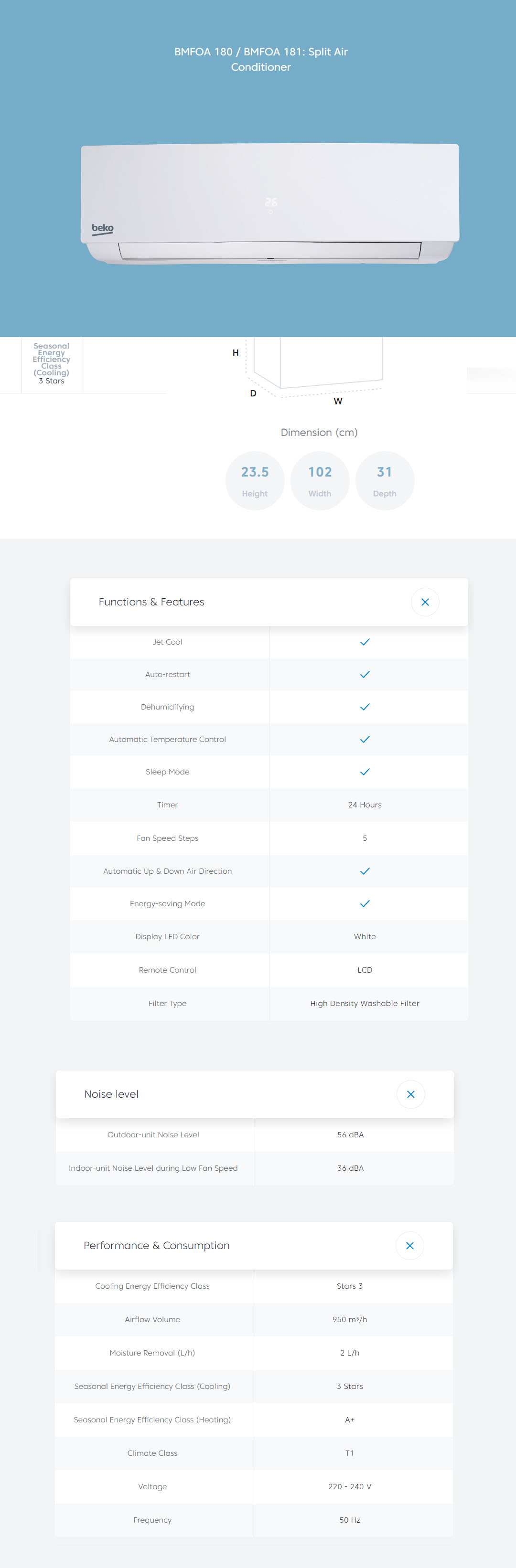Click the Sleep Mode checkmark icon
Image resolution: width=516 pixels, height=1568 pixels.
(365, 772)
